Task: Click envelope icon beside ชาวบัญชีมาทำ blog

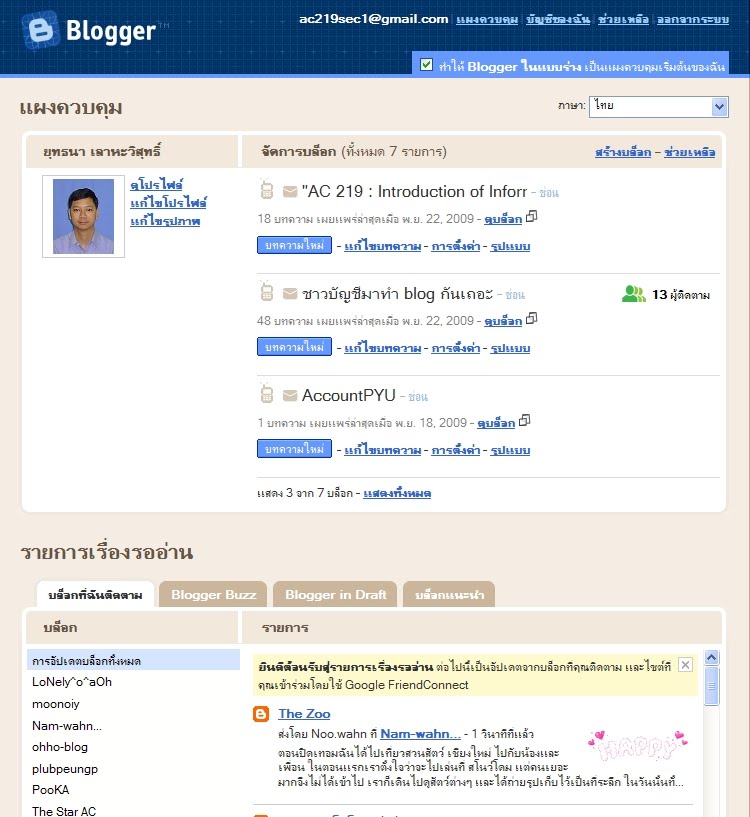Action: pos(290,294)
